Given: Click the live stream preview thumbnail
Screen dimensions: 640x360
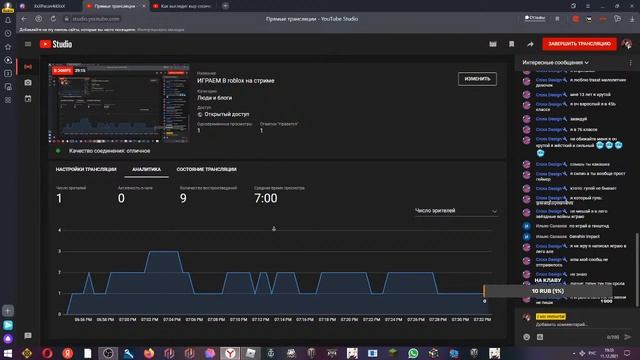Looking at the screenshot, I should [x=119, y=103].
